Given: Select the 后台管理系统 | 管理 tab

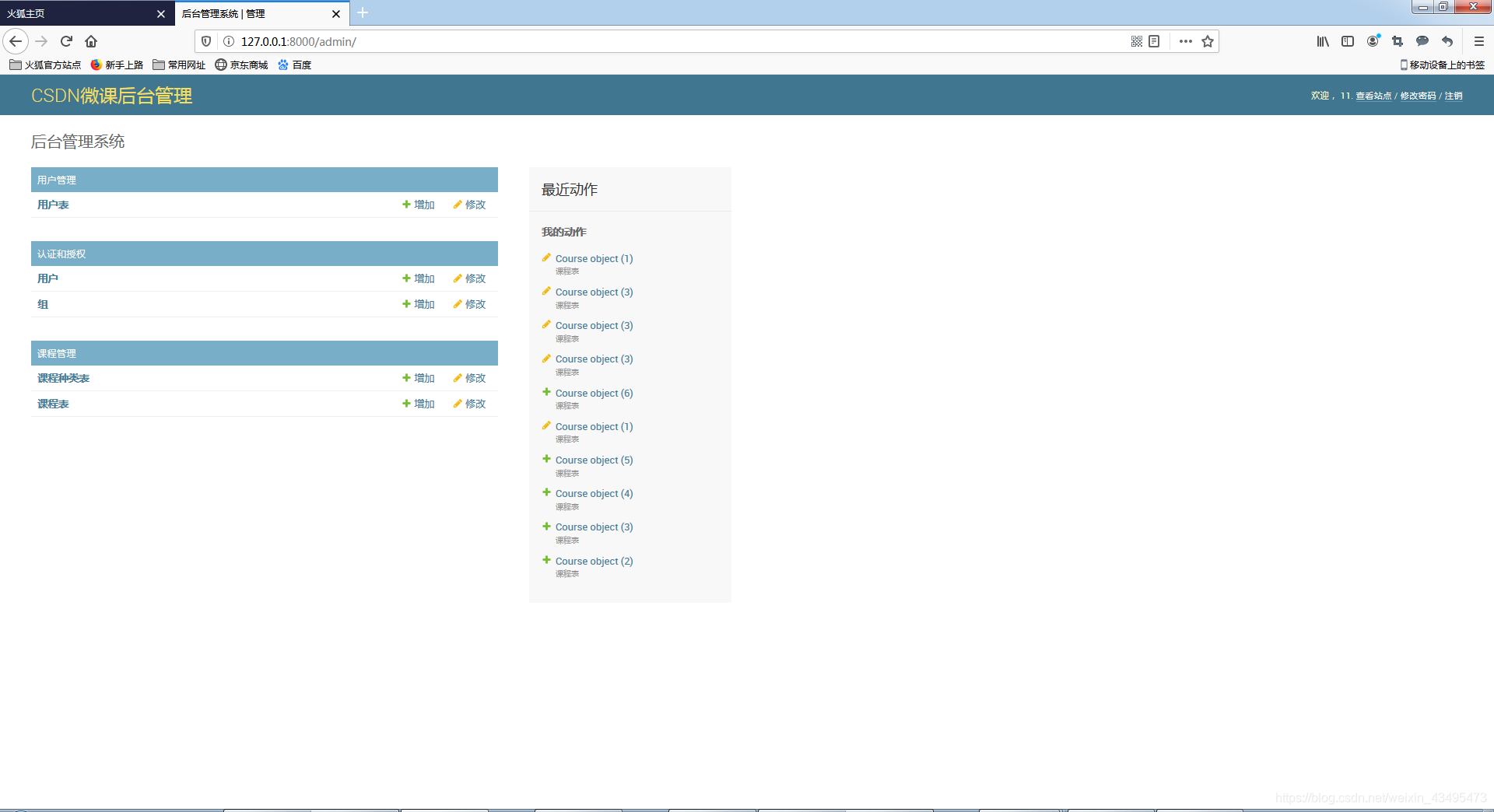Looking at the screenshot, I should 253,13.
